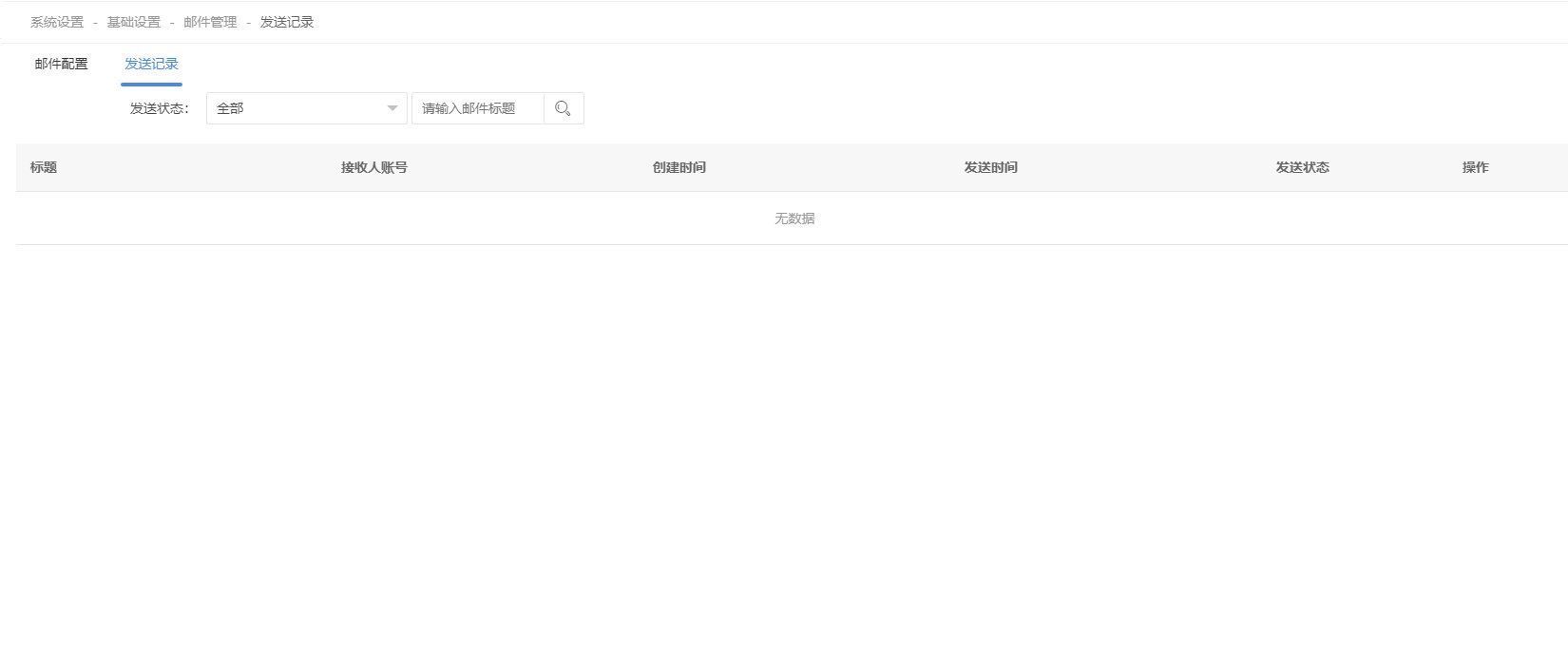Image resolution: width=1568 pixels, height=665 pixels.
Task: Select the 发送记录 tab
Action: (x=151, y=64)
